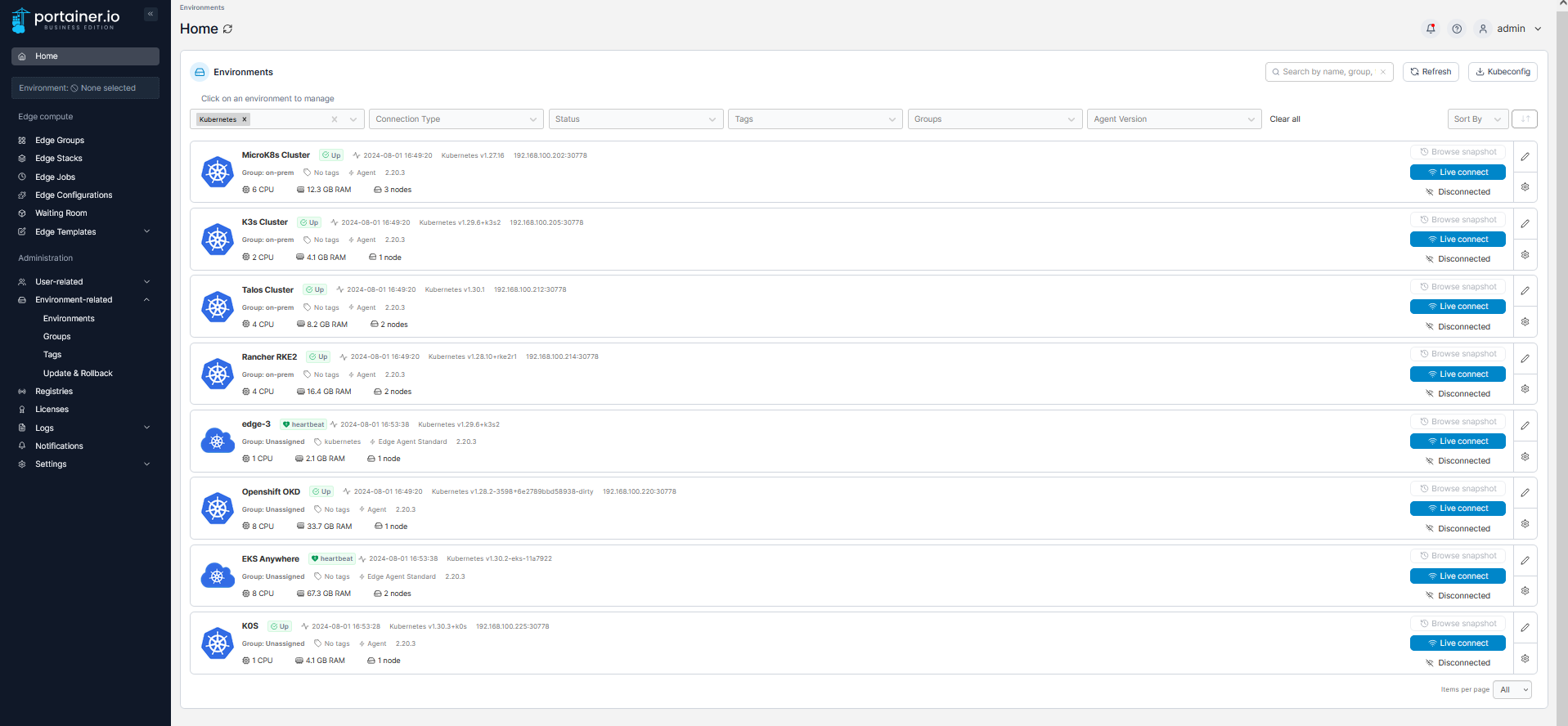Viewport: 1568px width, 726px height.
Task: Open the Sort By dropdown
Action: tap(1478, 119)
